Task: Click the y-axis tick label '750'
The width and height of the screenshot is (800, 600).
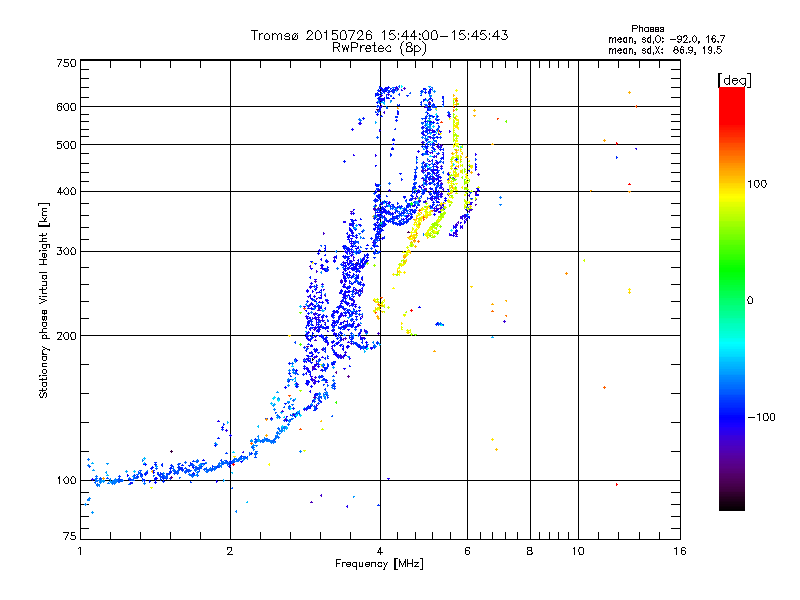Action: point(66,63)
